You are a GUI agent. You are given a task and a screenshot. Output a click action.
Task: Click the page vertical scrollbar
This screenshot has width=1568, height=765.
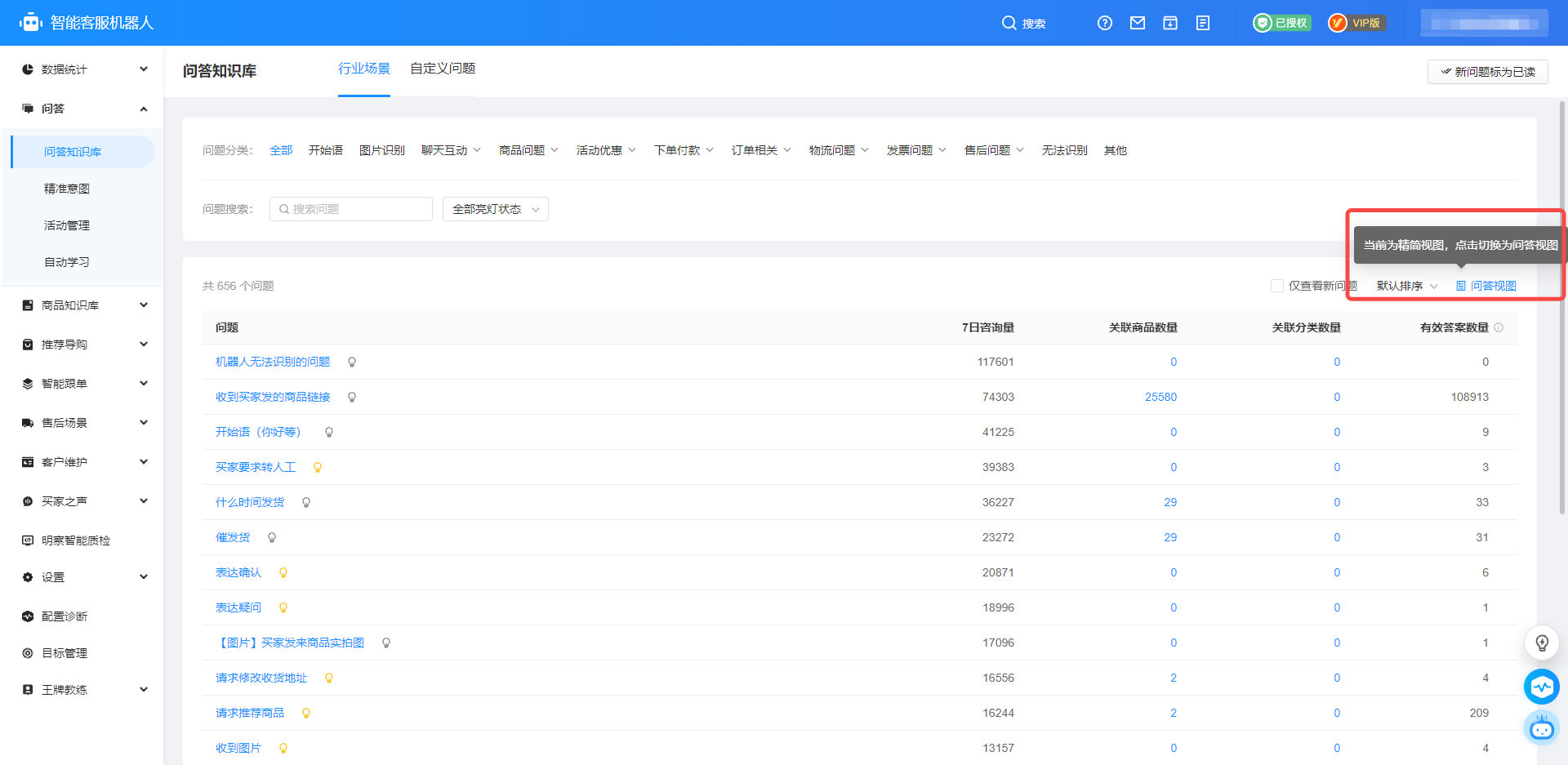point(1562,308)
